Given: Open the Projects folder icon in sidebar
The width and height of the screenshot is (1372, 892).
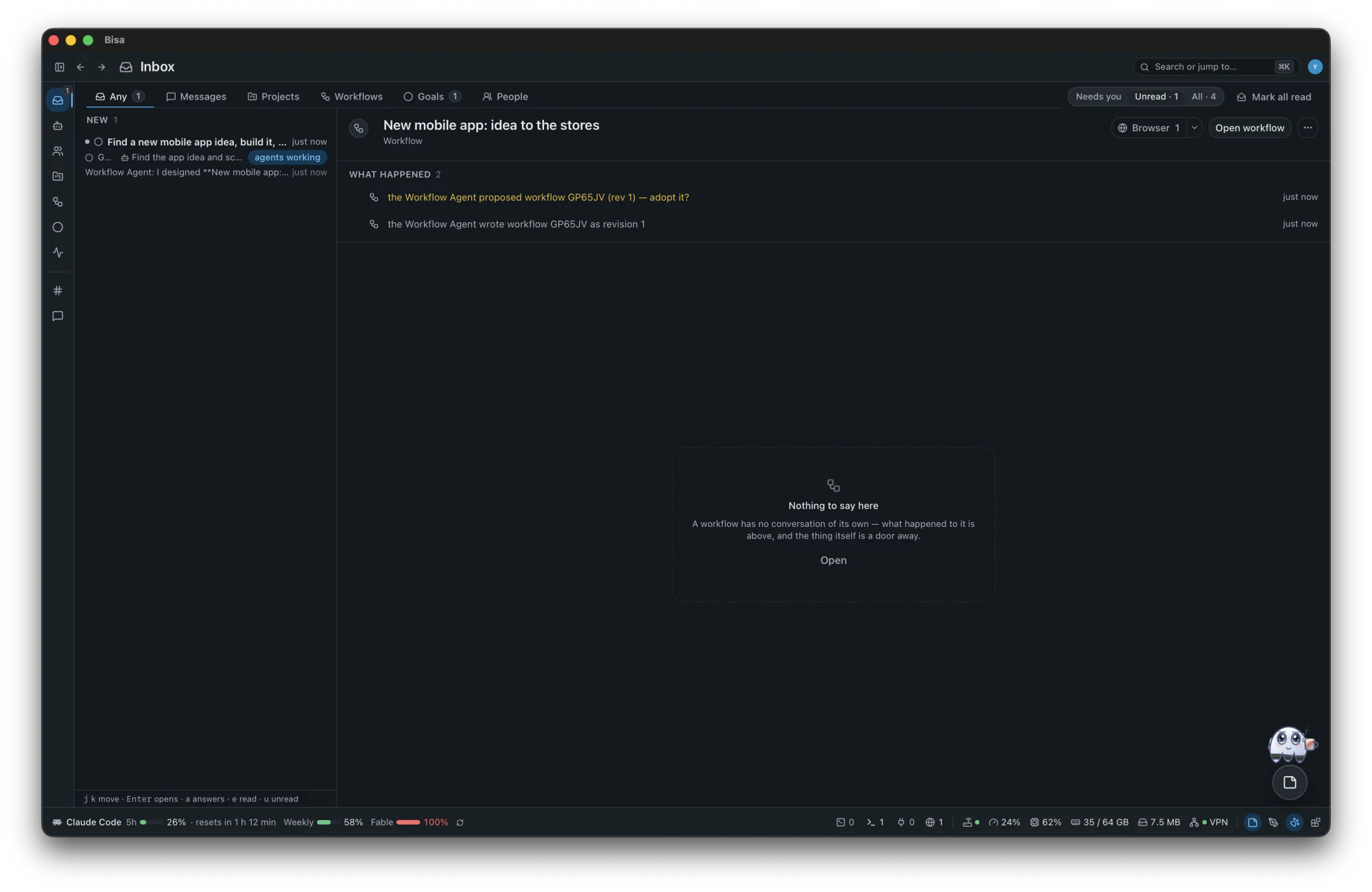Looking at the screenshot, I should pos(58,176).
